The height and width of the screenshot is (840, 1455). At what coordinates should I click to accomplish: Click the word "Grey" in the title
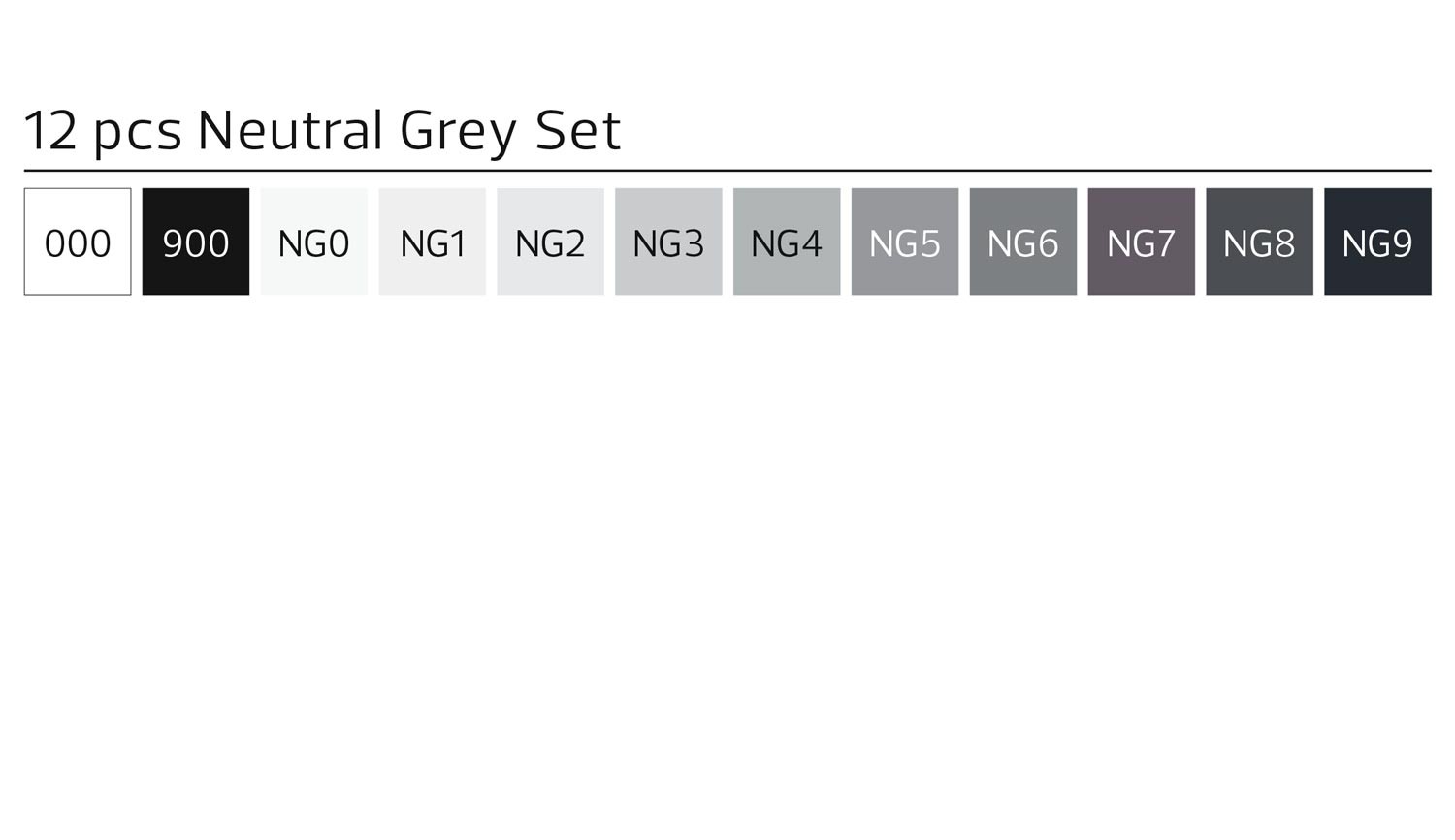pyautogui.click(x=458, y=133)
